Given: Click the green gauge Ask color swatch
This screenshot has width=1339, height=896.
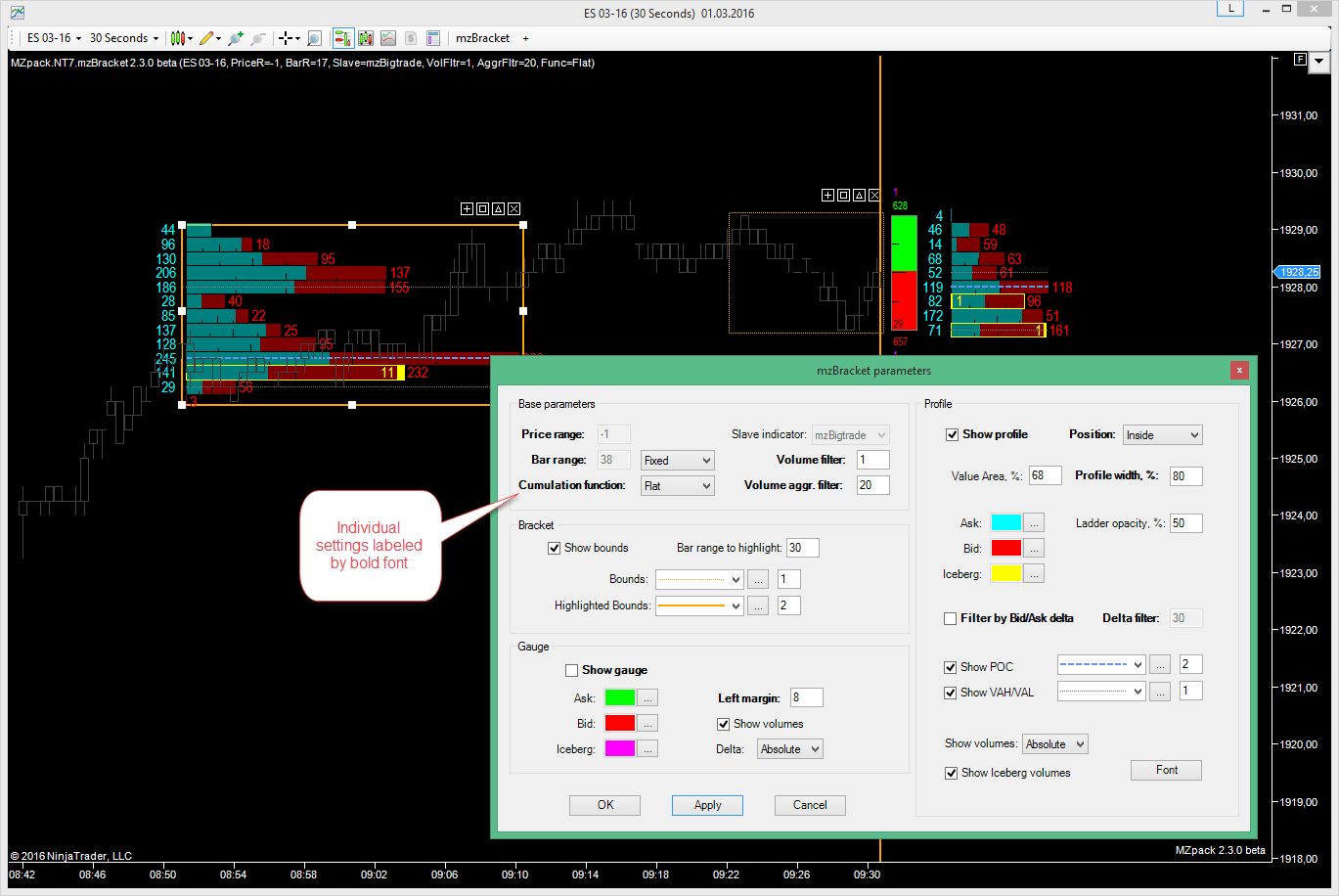Looking at the screenshot, I should click(x=620, y=697).
